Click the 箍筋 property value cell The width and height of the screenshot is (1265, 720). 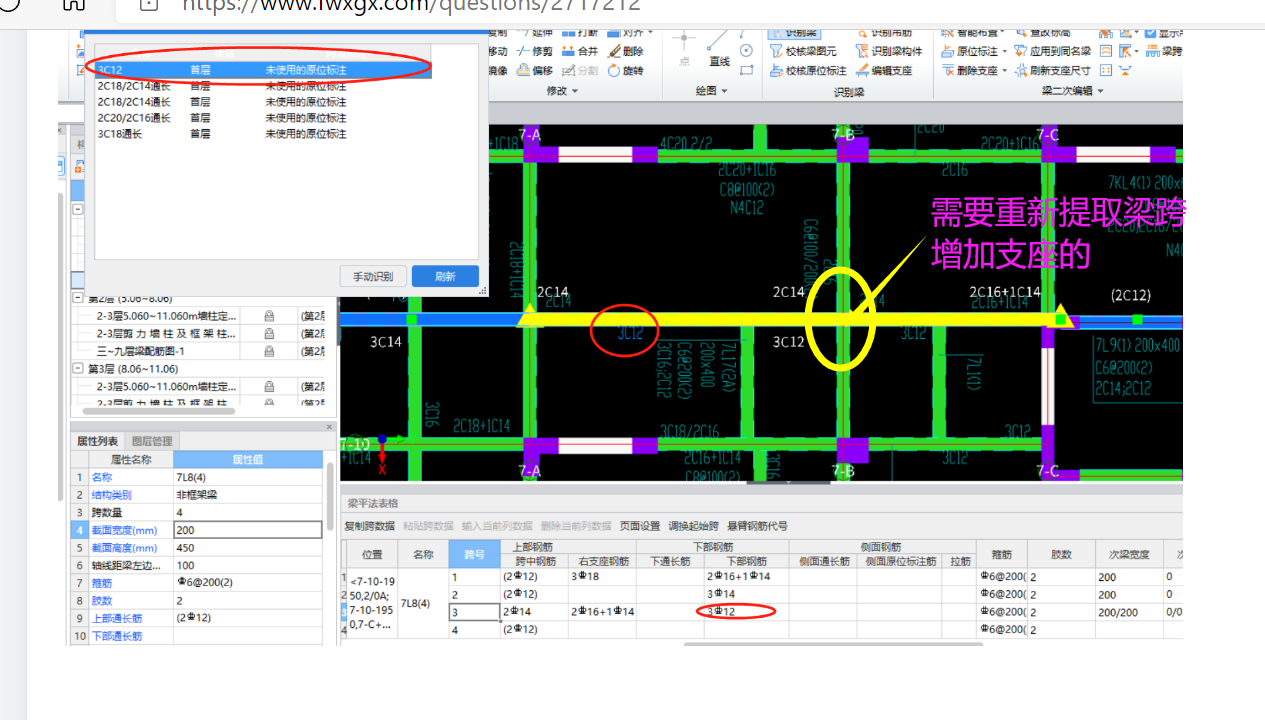tap(248, 583)
